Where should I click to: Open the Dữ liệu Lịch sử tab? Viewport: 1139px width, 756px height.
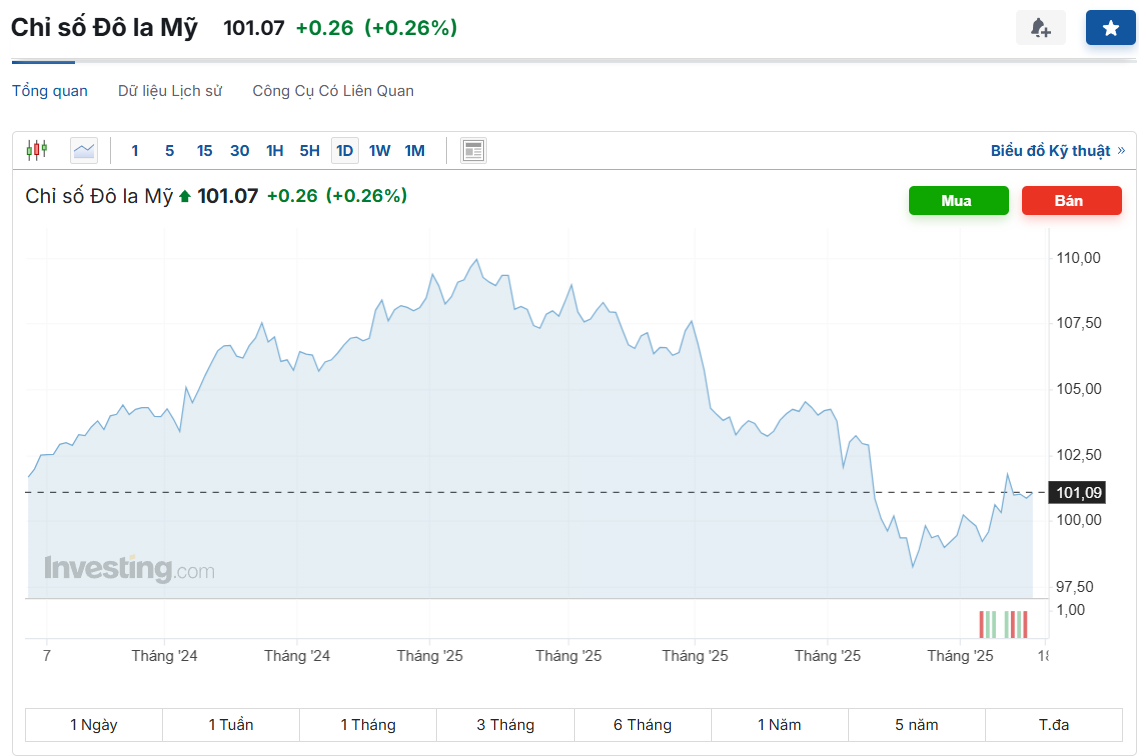(x=170, y=91)
